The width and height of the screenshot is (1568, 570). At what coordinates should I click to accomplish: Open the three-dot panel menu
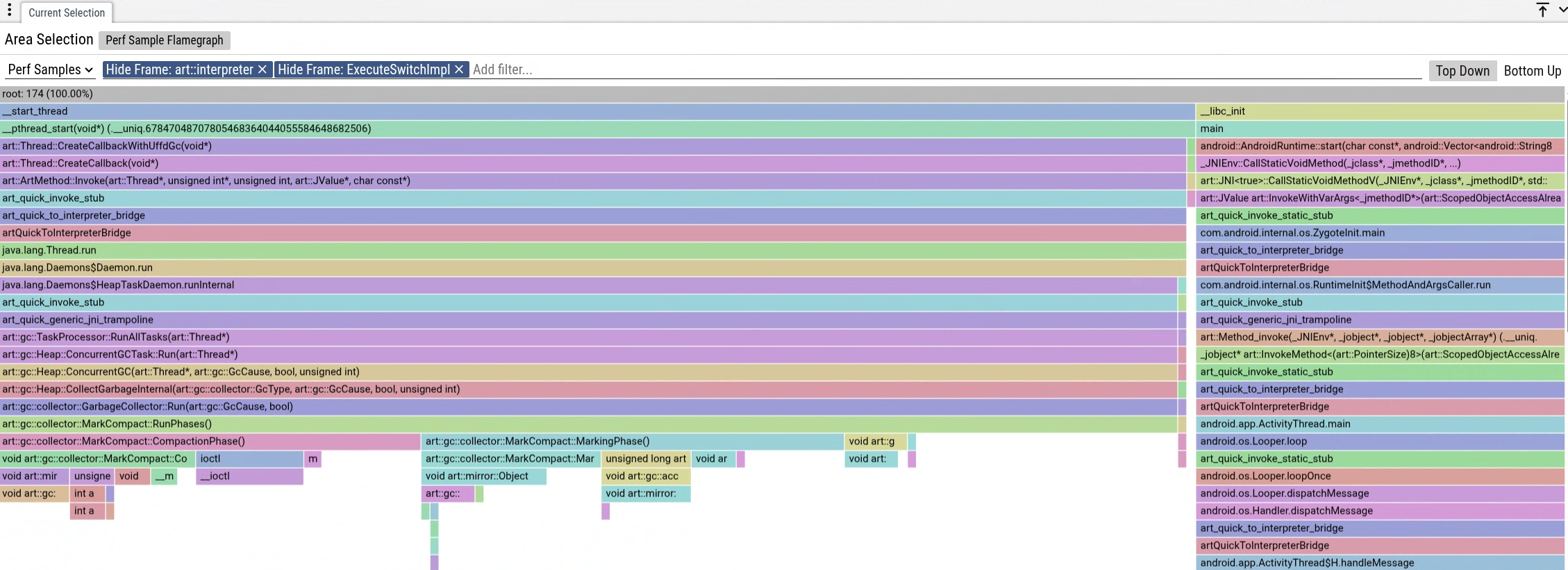tap(9, 10)
